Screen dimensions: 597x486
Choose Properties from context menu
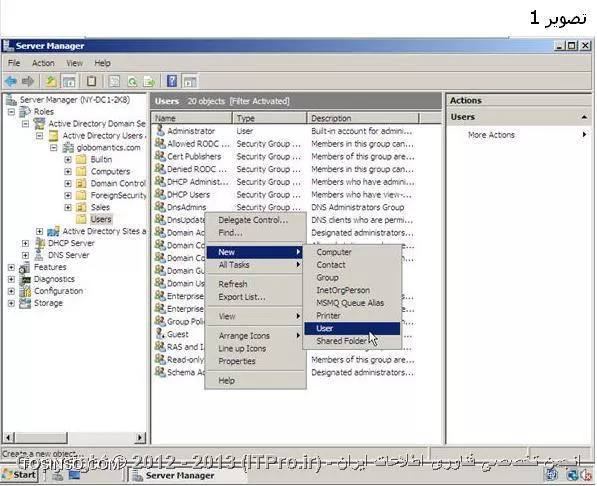255,361
